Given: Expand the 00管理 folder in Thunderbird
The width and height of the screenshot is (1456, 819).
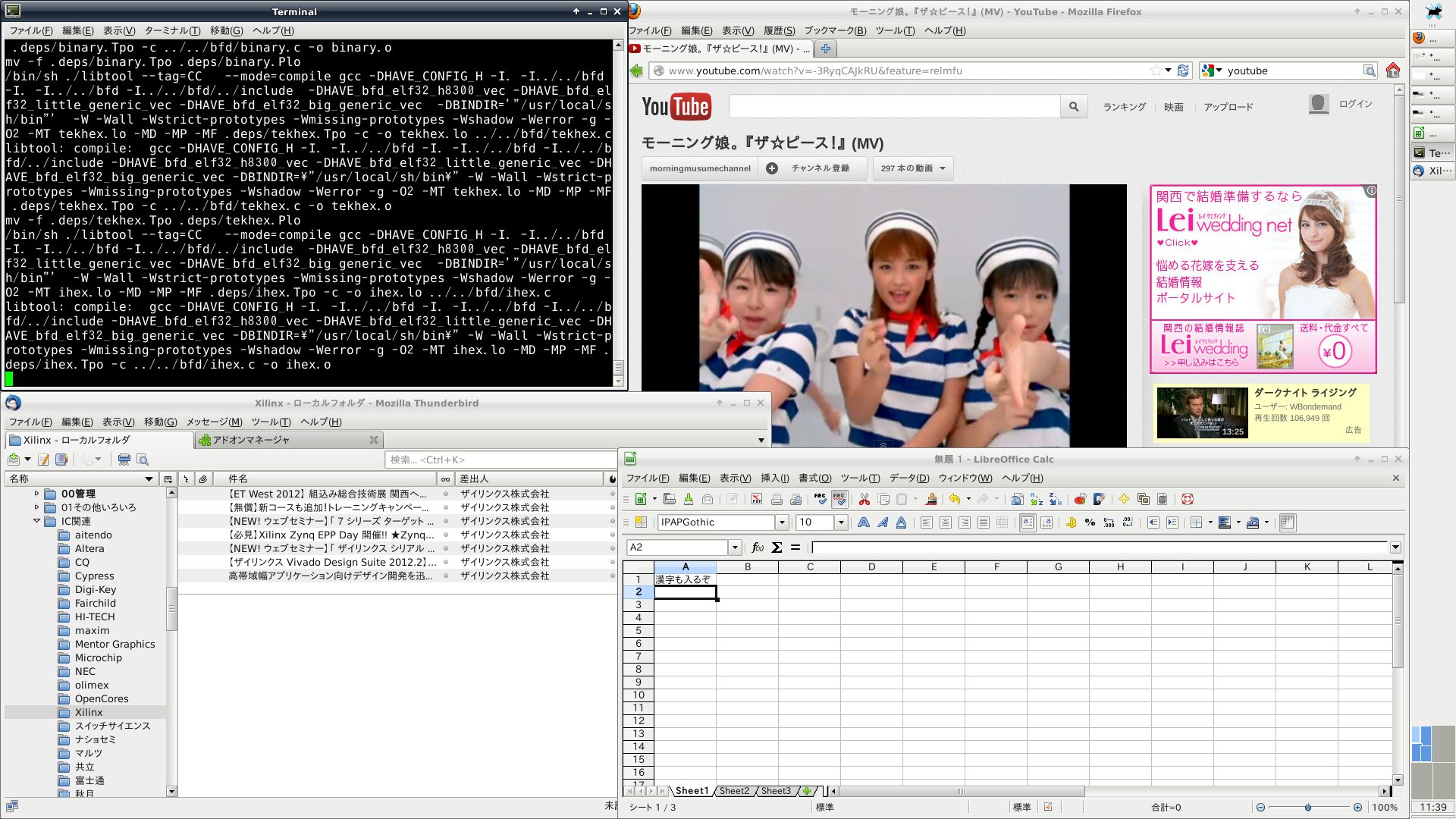Looking at the screenshot, I should 36,494.
